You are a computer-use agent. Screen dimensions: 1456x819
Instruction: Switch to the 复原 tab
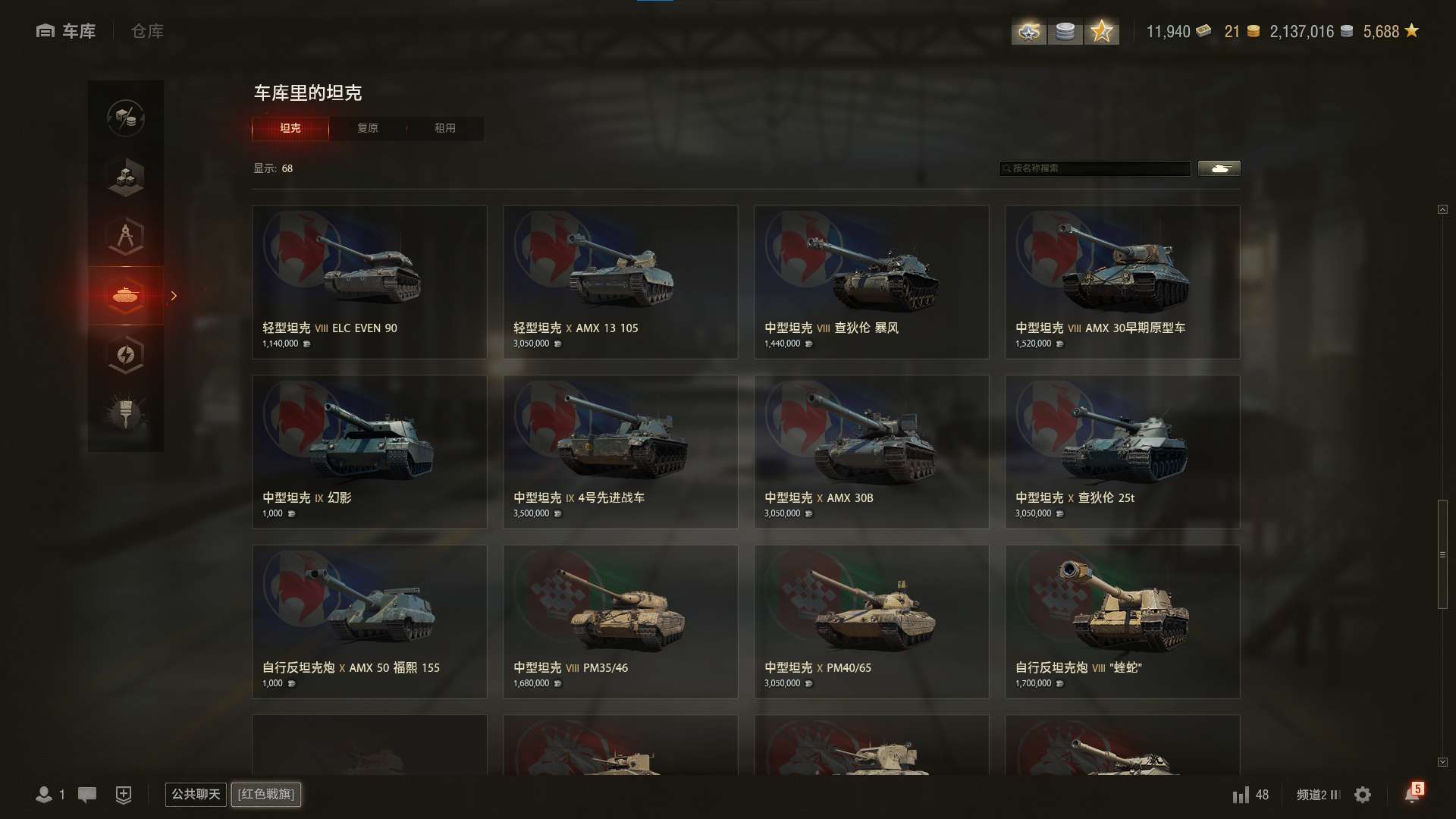tap(368, 128)
